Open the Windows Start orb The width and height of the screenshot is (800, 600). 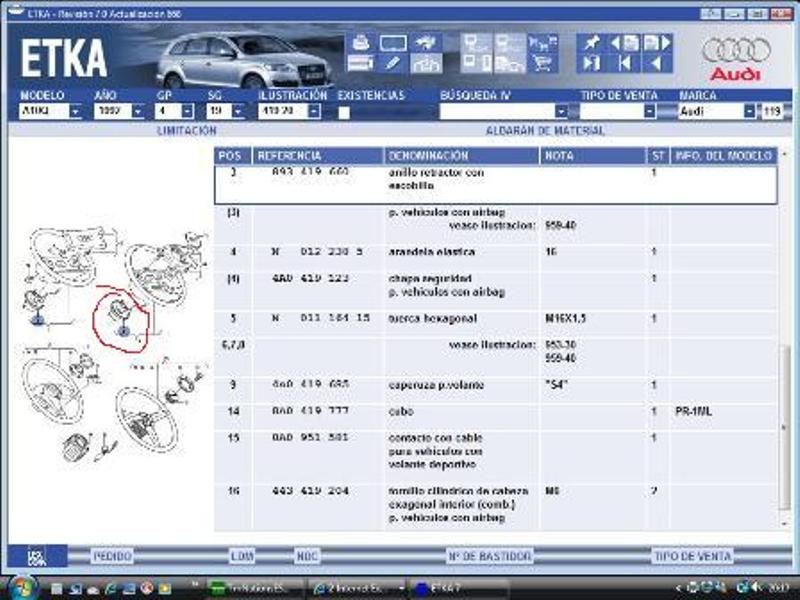pos(21,588)
